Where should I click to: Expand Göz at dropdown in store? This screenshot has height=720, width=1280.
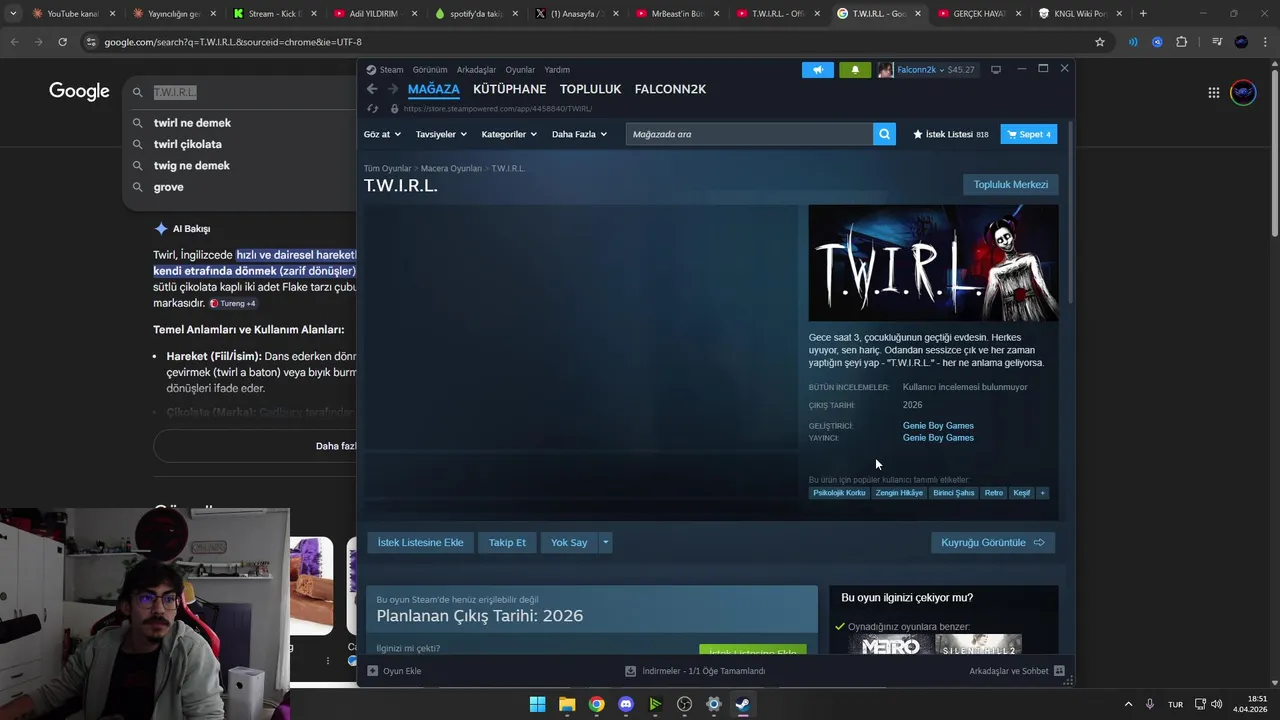pyautogui.click(x=382, y=134)
